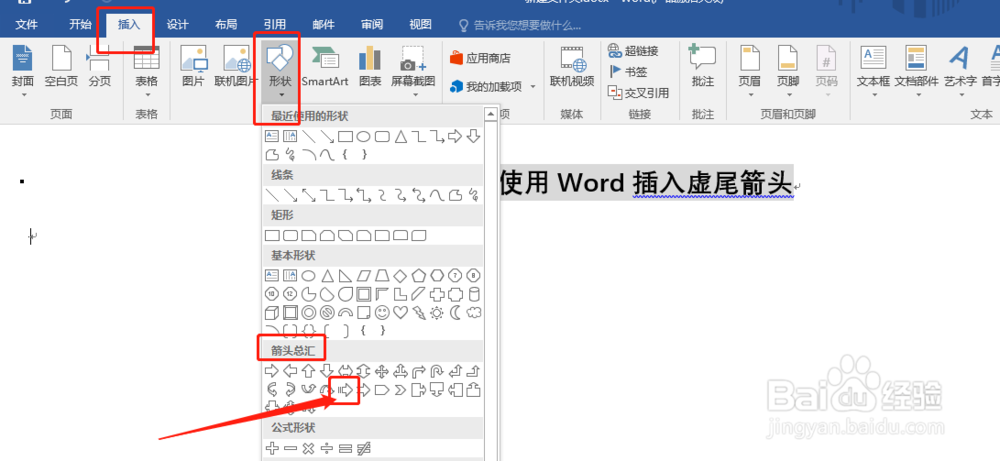Insert 艺术字 WordArt

coord(960,70)
